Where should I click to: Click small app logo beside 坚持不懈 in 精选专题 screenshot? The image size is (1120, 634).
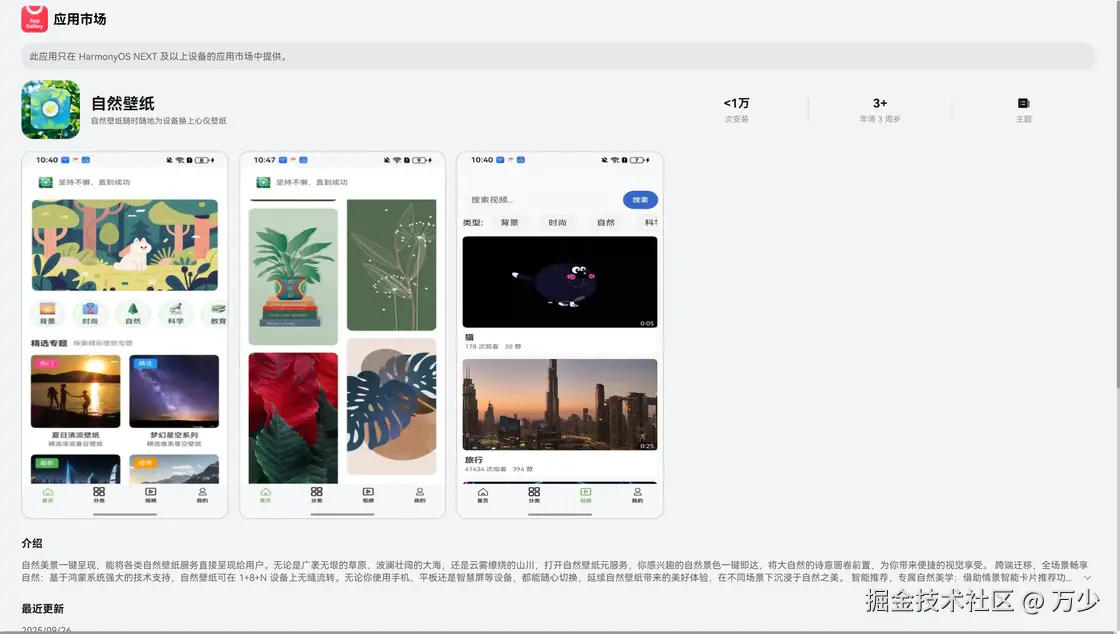[46, 182]
